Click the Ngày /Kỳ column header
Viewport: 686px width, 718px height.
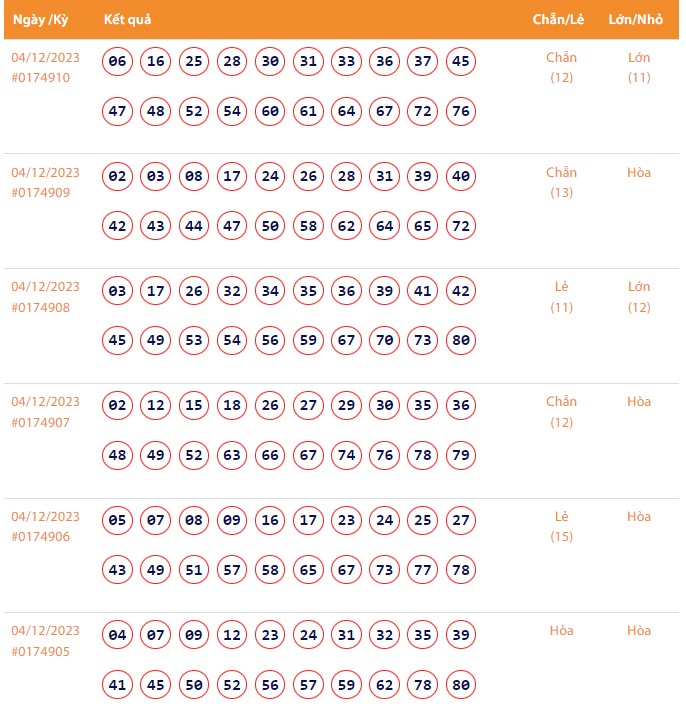40,20
